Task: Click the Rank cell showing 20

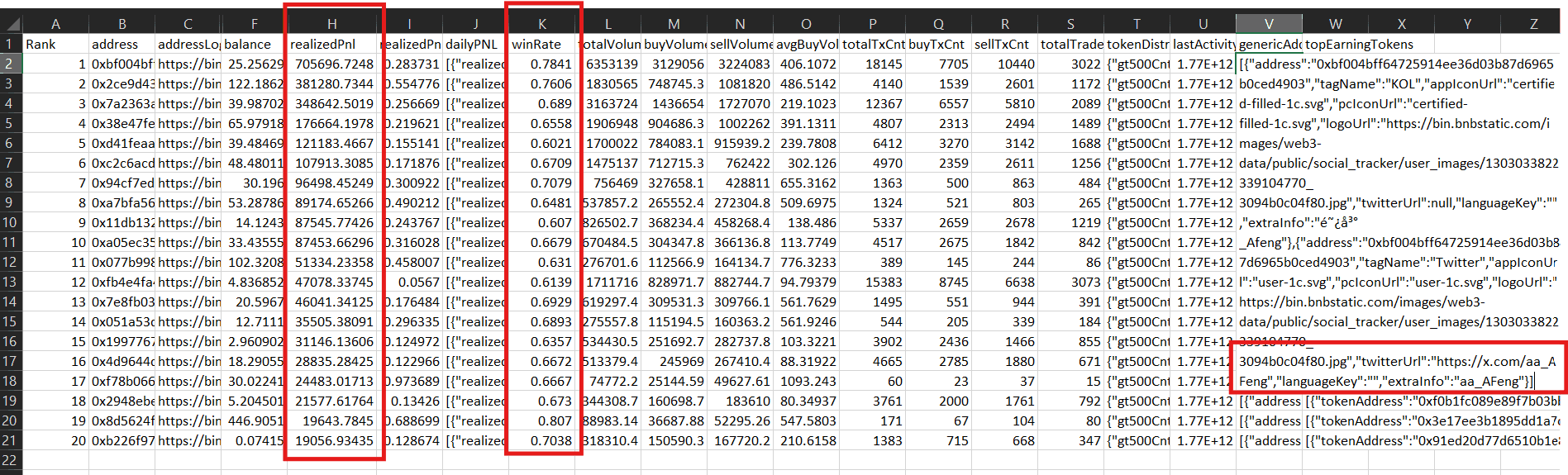Action: tap(55, 440)
